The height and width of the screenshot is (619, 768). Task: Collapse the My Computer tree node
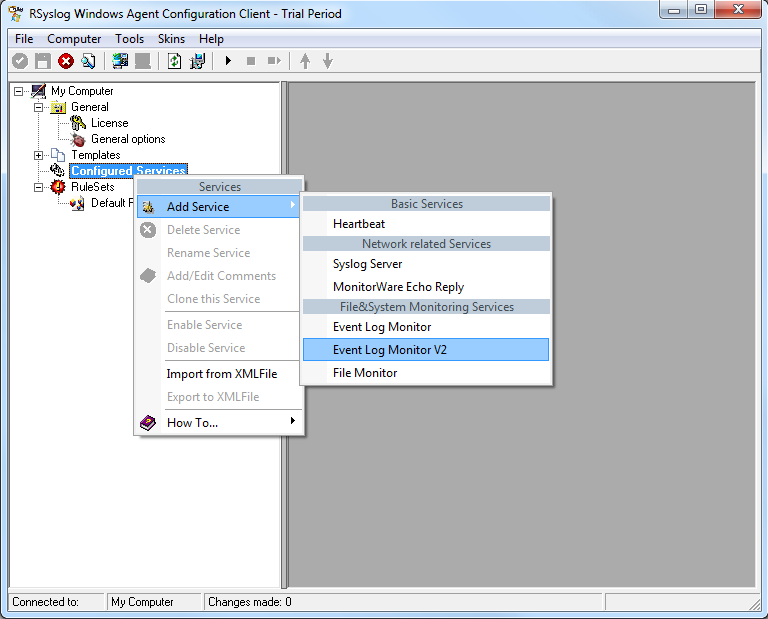coord(19,91)
